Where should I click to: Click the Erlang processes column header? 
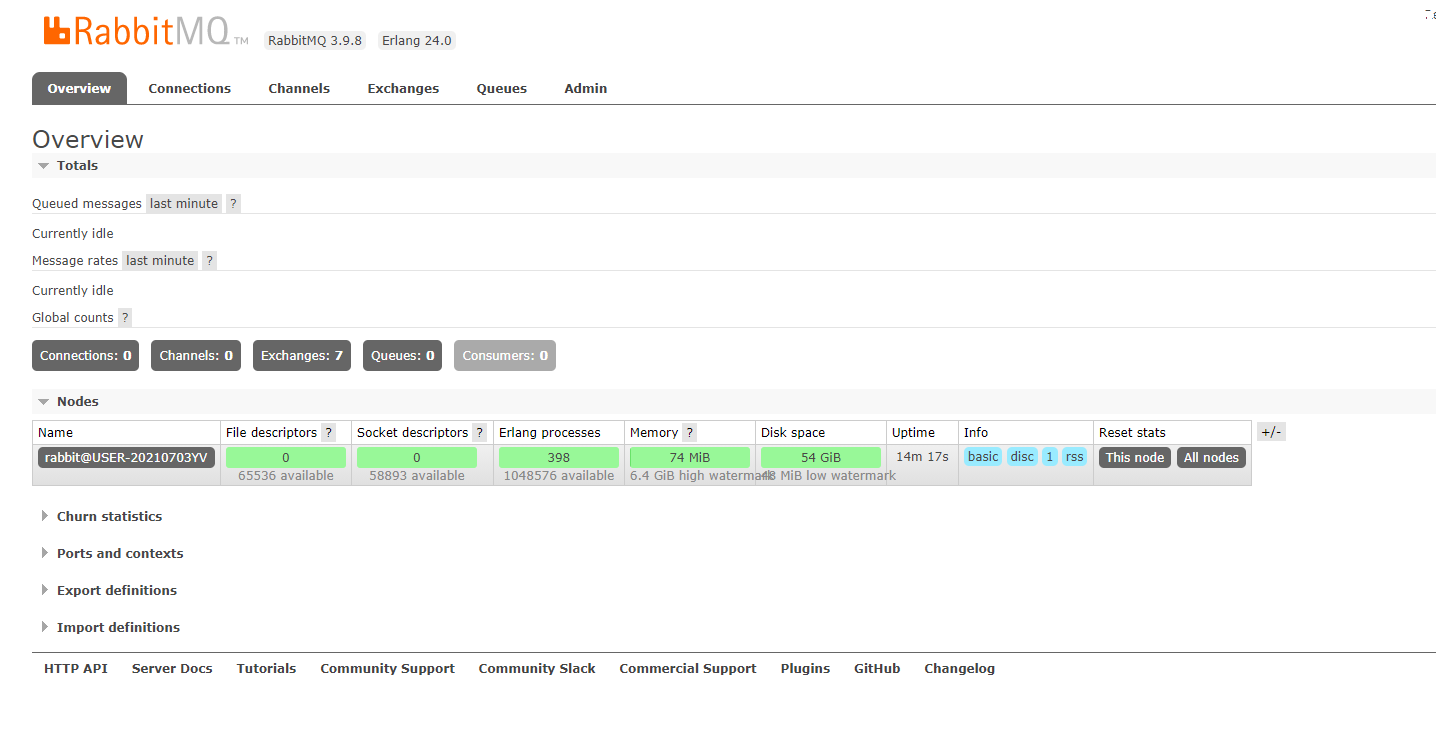(x=550, y=433)
